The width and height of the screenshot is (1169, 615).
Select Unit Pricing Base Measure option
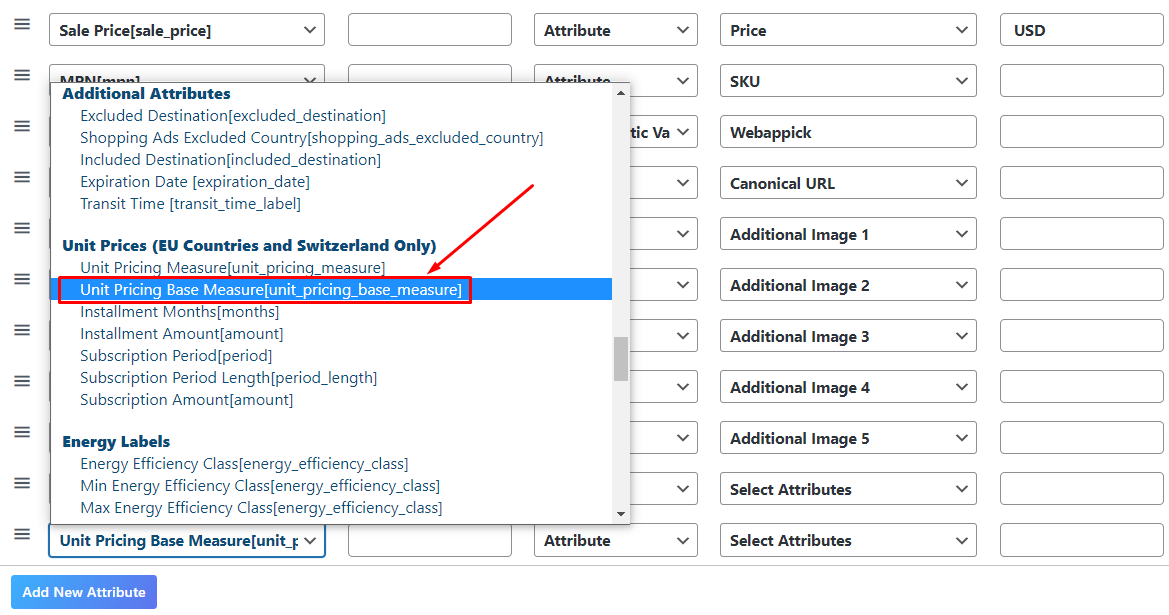tap(271, 290)
